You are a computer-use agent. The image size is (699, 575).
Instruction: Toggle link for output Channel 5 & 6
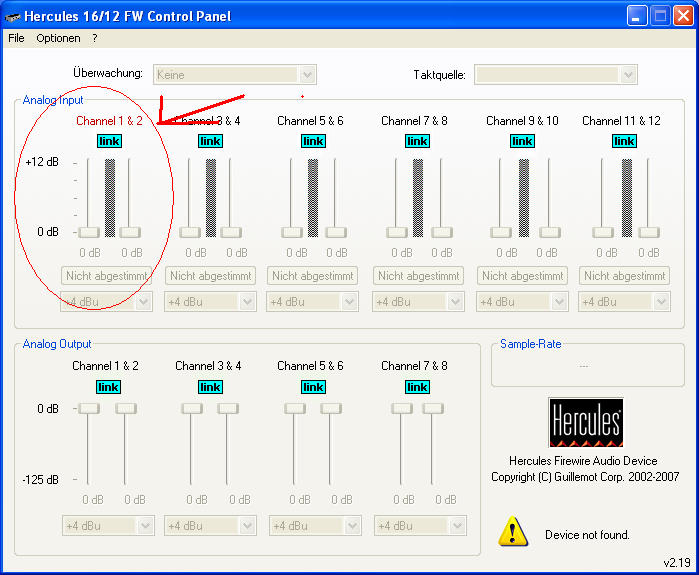tap(313, 387)
